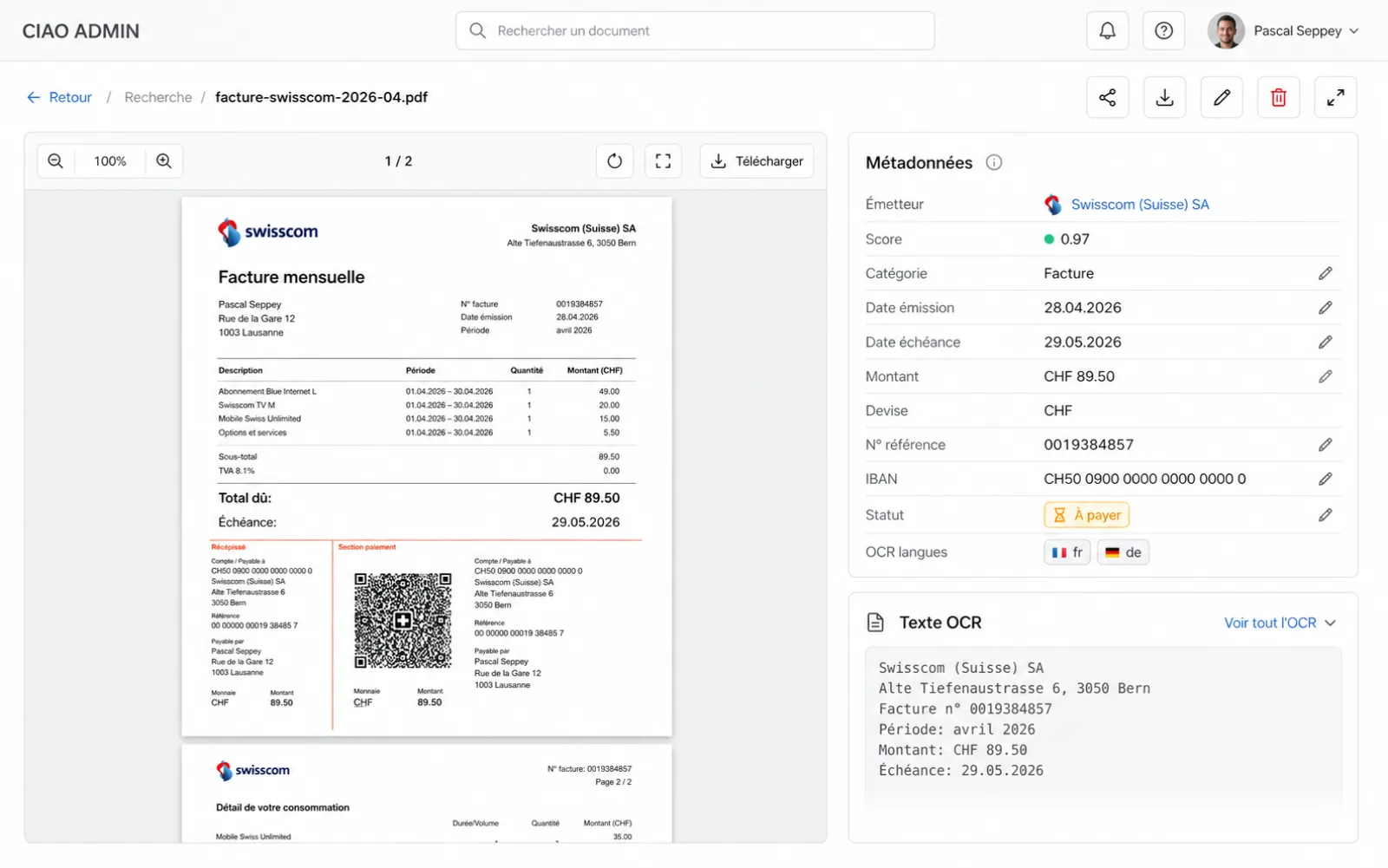Rotate the PDF page

[615, 161]
